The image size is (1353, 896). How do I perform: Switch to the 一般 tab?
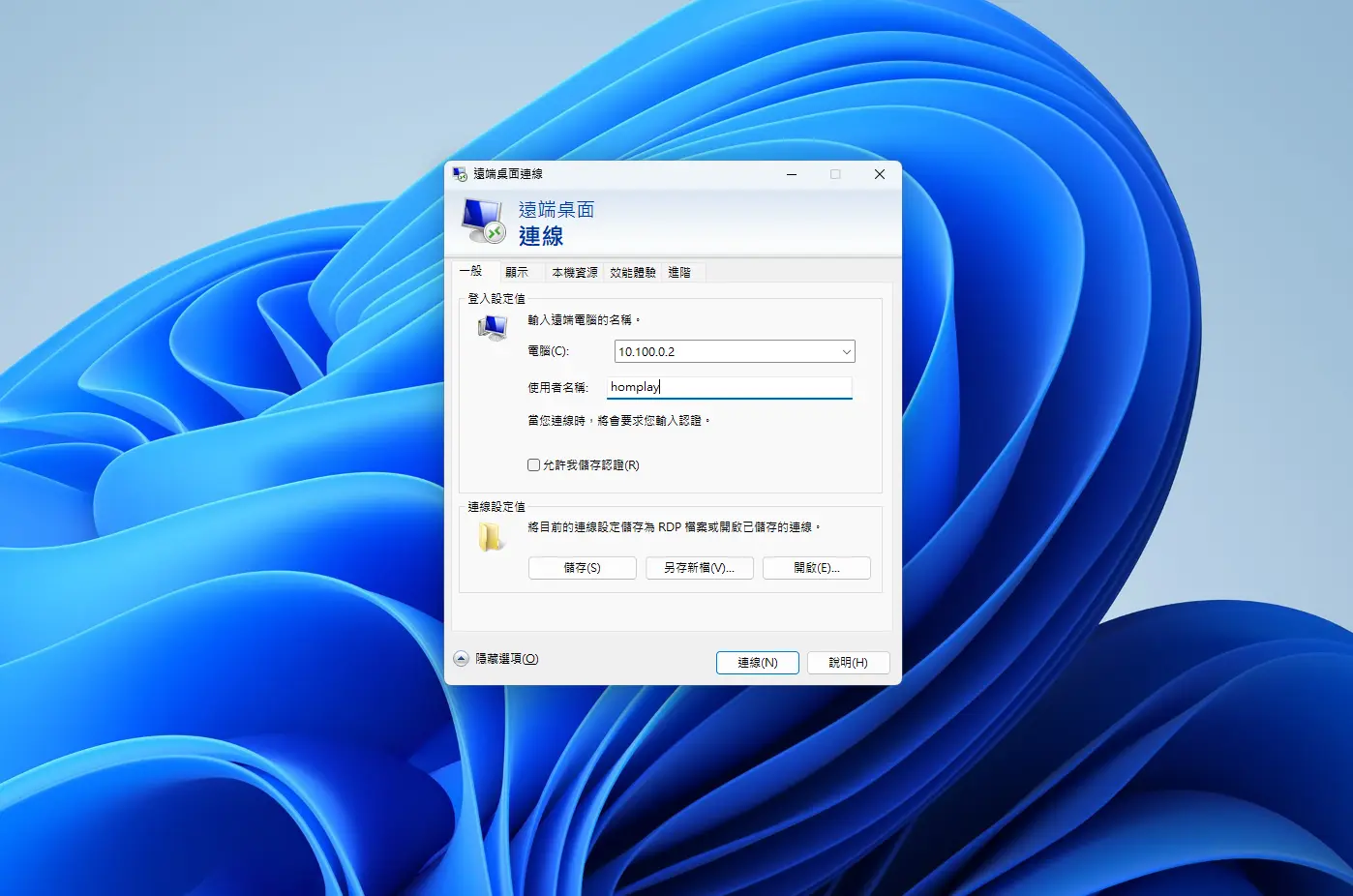tap(471, 272)
